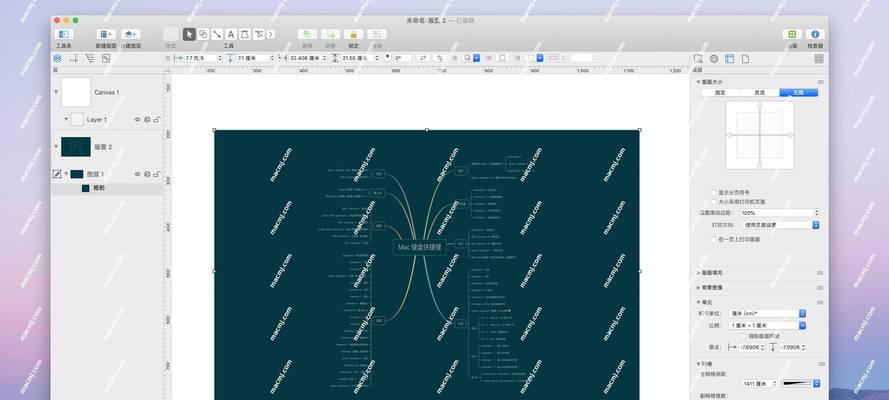
Task: Click the stepper of 页面滚动边距 100%
Action: point(816,213)
